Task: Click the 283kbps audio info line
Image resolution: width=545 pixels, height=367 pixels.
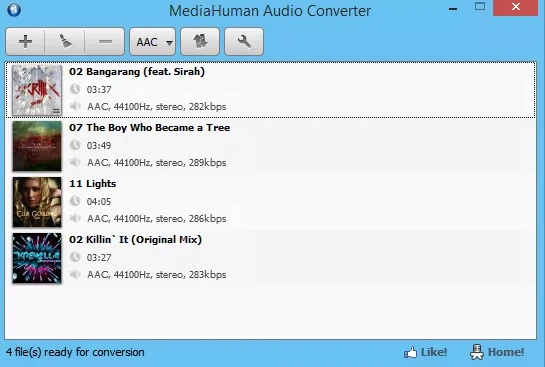Action: pyautogui.click(x=157, y=274)
